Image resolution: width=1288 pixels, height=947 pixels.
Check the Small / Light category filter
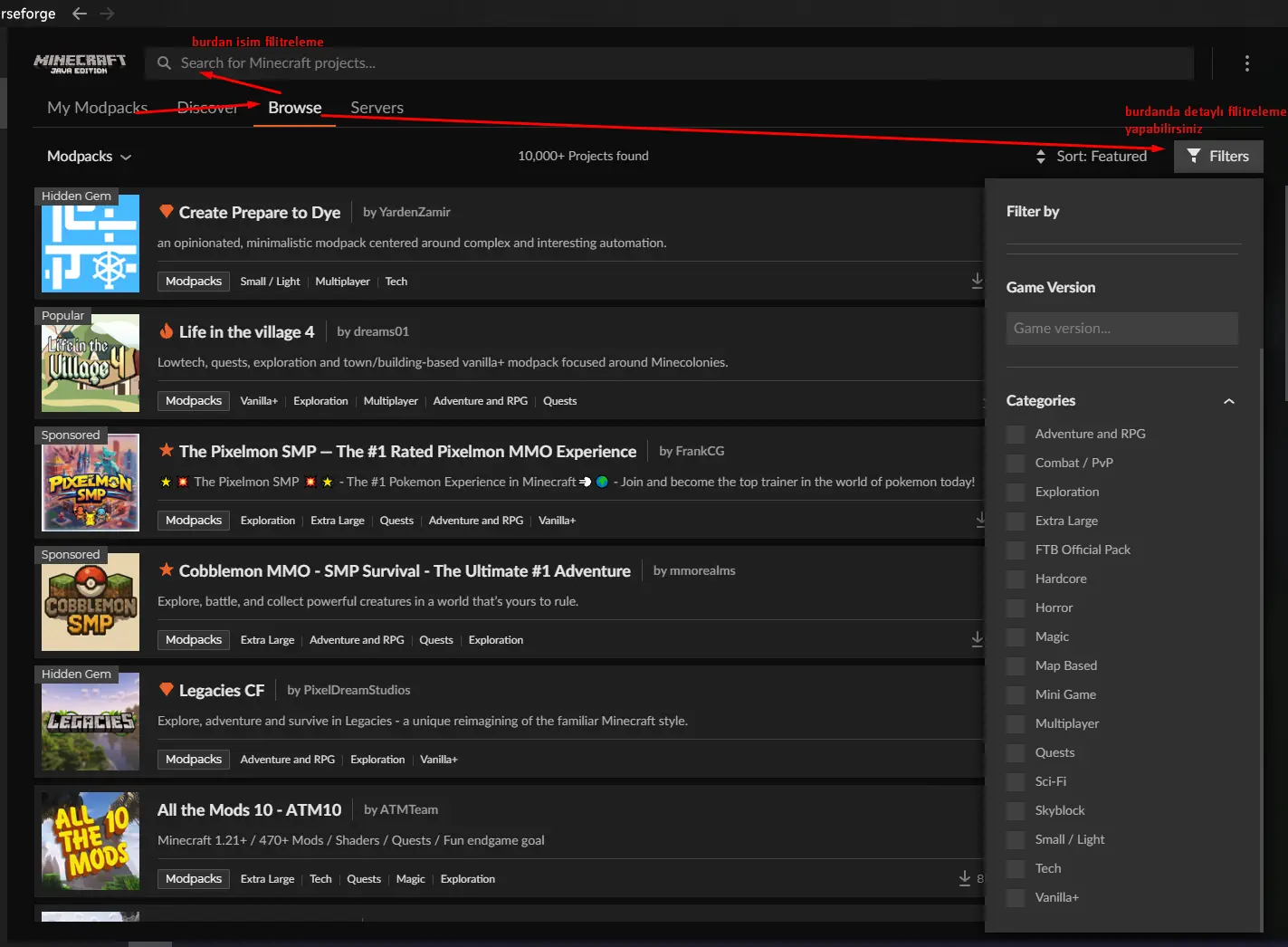tap(1016, 840)
